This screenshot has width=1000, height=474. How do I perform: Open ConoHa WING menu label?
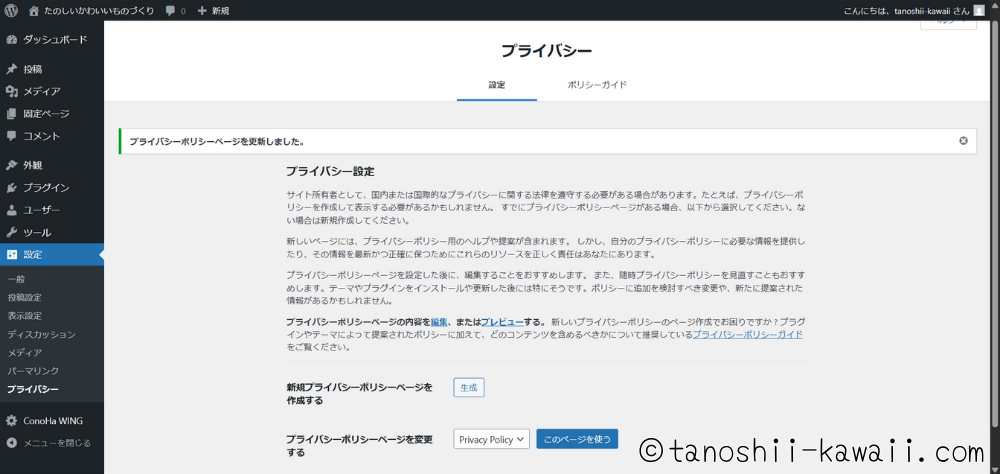tap(53, 421)
